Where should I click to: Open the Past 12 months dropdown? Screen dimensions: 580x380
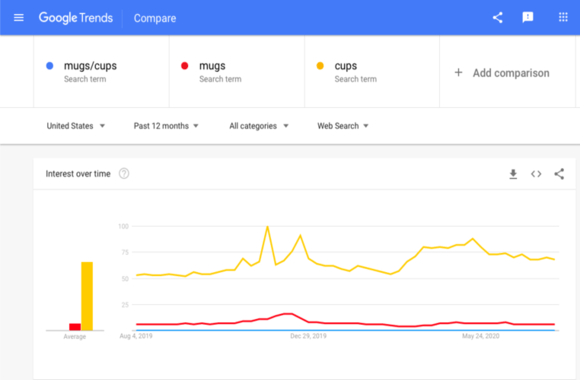pos(166,126)
